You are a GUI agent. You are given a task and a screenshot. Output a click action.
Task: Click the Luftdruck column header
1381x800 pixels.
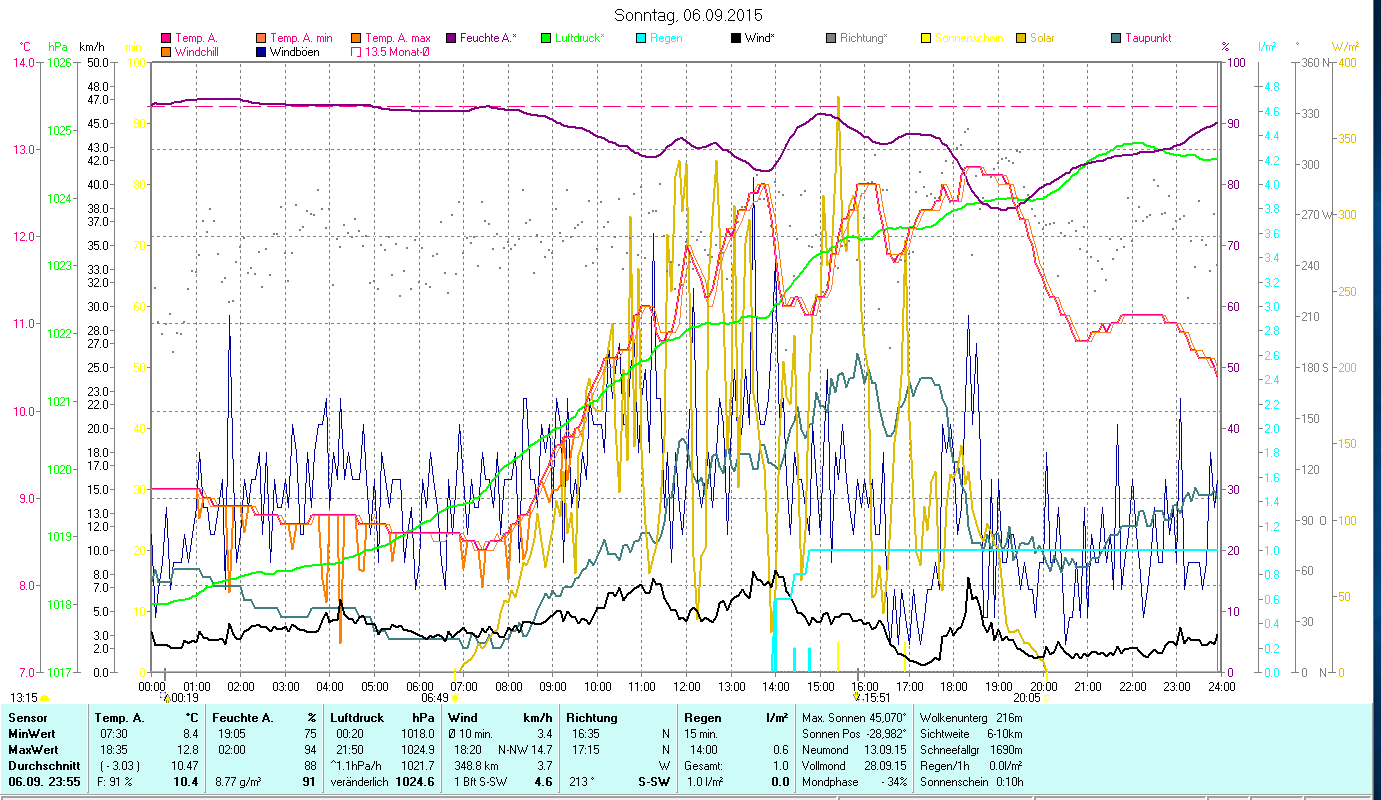[358, 718]
